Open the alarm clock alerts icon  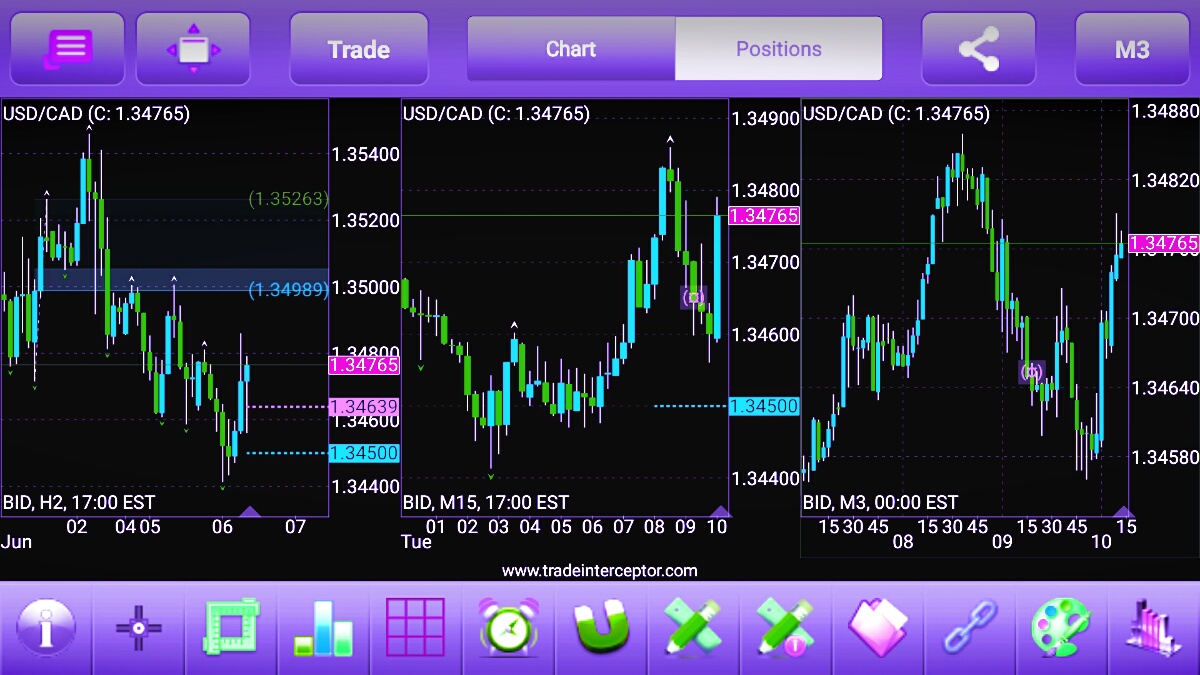pos(508,628)
